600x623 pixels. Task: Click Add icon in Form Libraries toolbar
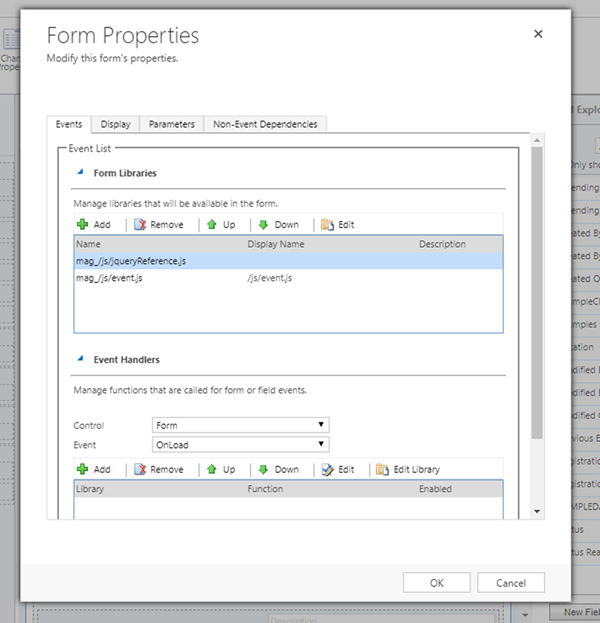coord(83,225)
